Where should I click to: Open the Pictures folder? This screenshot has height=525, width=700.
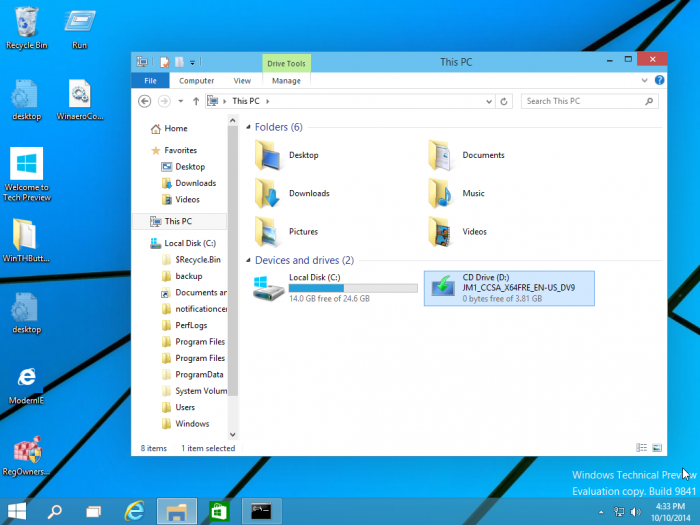pyautogui.click(x=268, y=231)
